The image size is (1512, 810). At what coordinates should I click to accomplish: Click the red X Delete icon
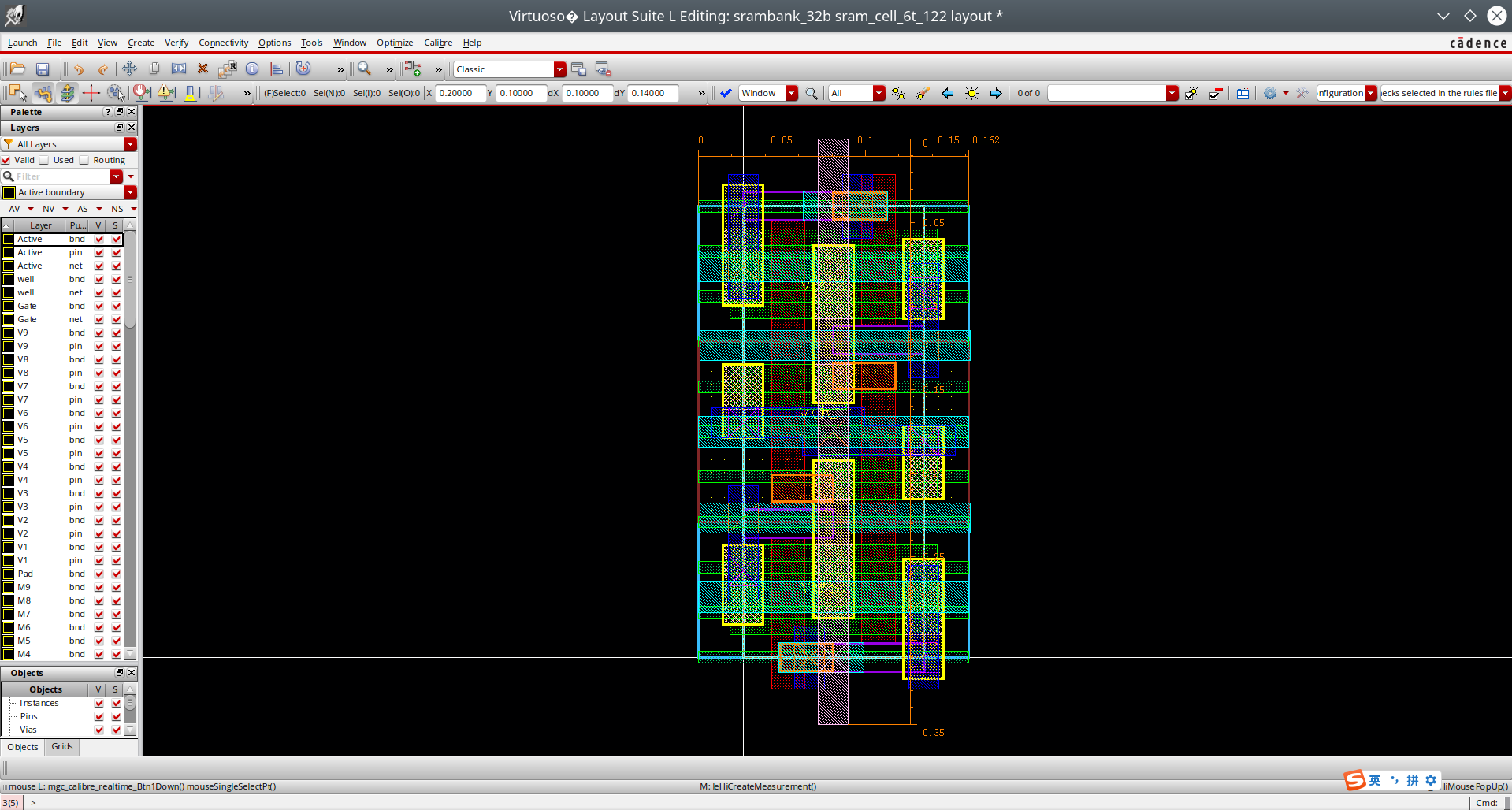click(x=202, y=69)
